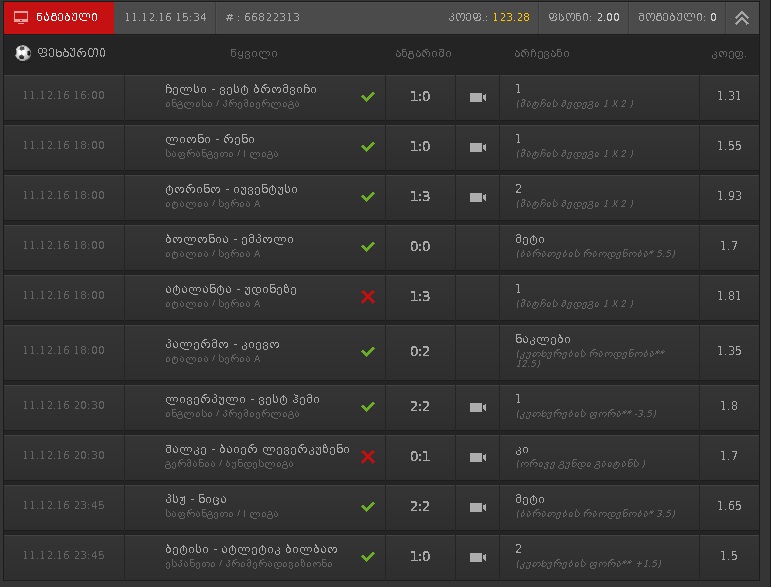
Task: Click red cross on Atalanta - Udinese row
Action: (368, 297)
